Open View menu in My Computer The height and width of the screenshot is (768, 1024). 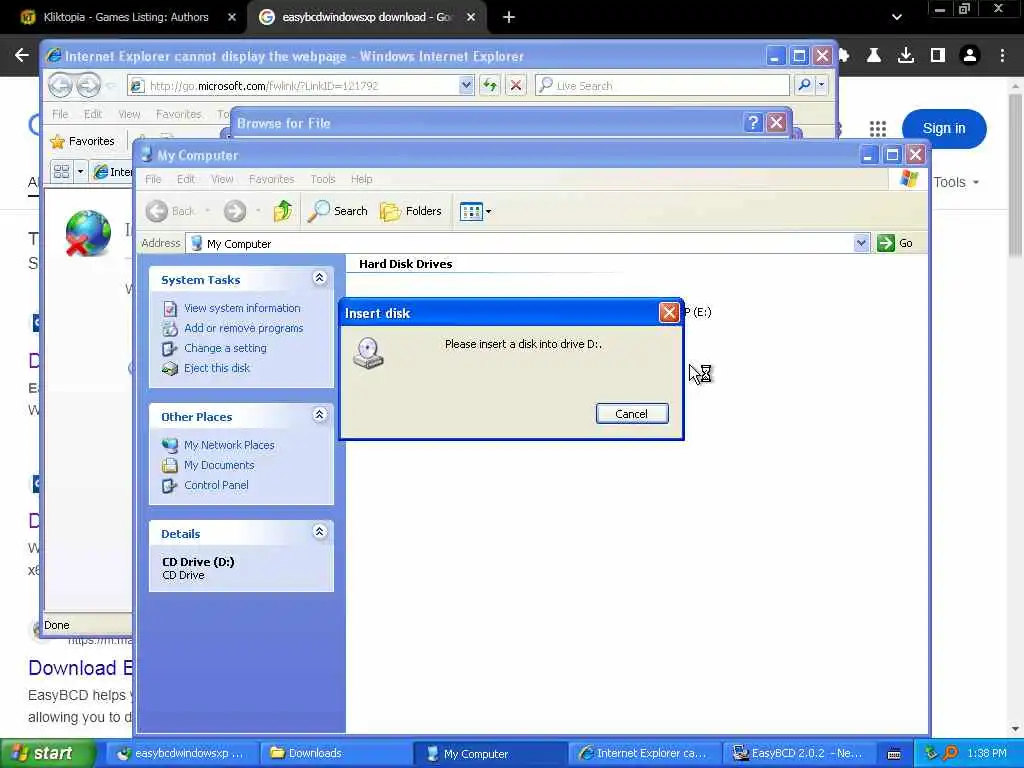(x=222, y=179)
